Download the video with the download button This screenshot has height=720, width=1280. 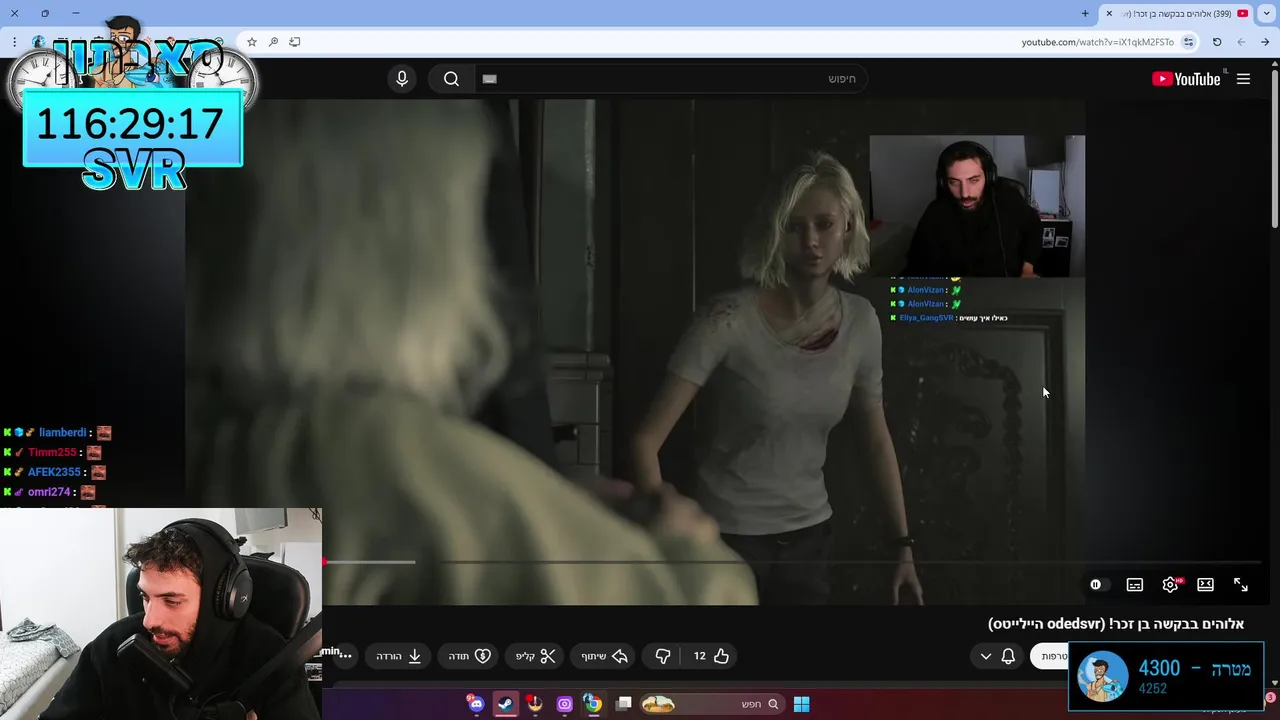coord(399,656)
